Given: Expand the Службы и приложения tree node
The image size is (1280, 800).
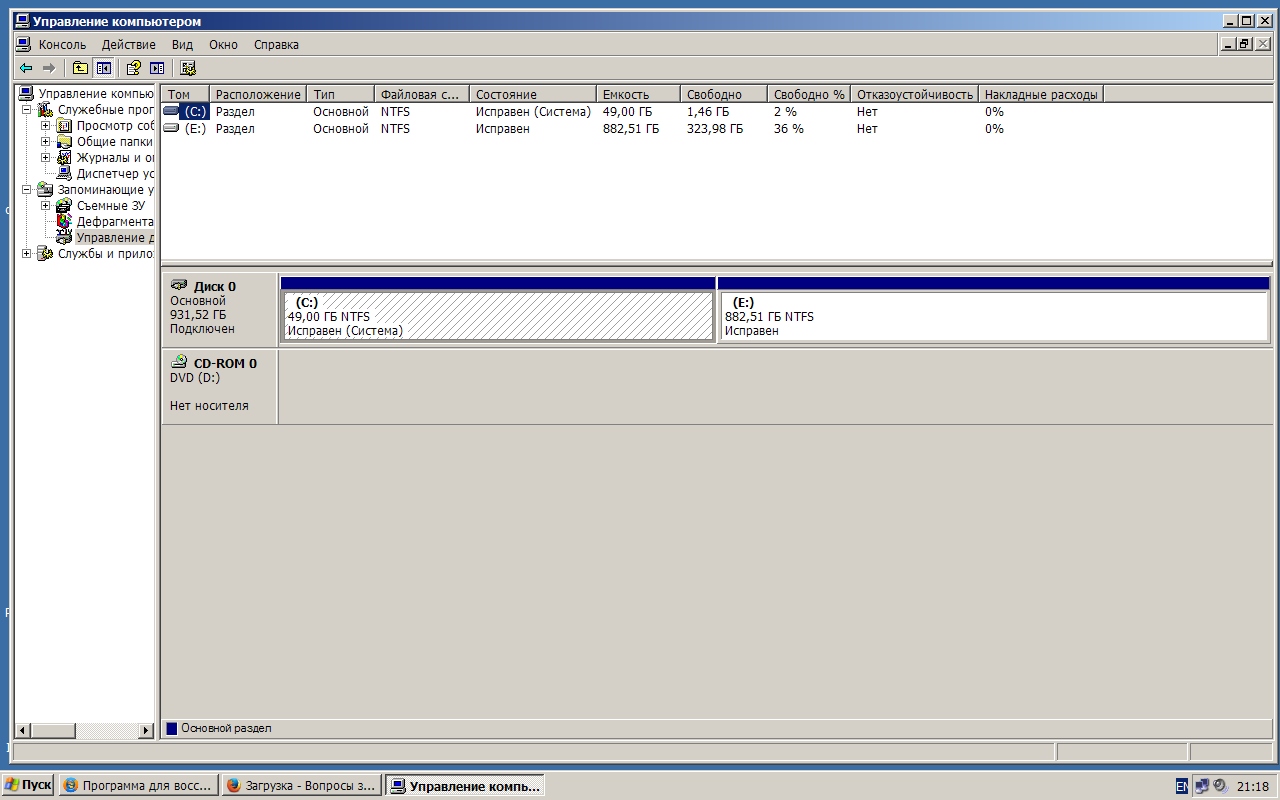Looking at the screenshot, I should tap(27, 254).
